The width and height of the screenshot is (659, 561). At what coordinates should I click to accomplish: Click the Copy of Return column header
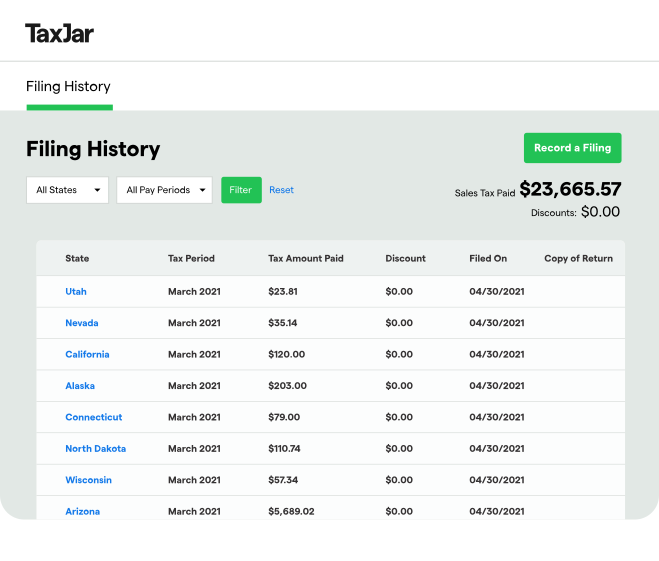[578, 258]
